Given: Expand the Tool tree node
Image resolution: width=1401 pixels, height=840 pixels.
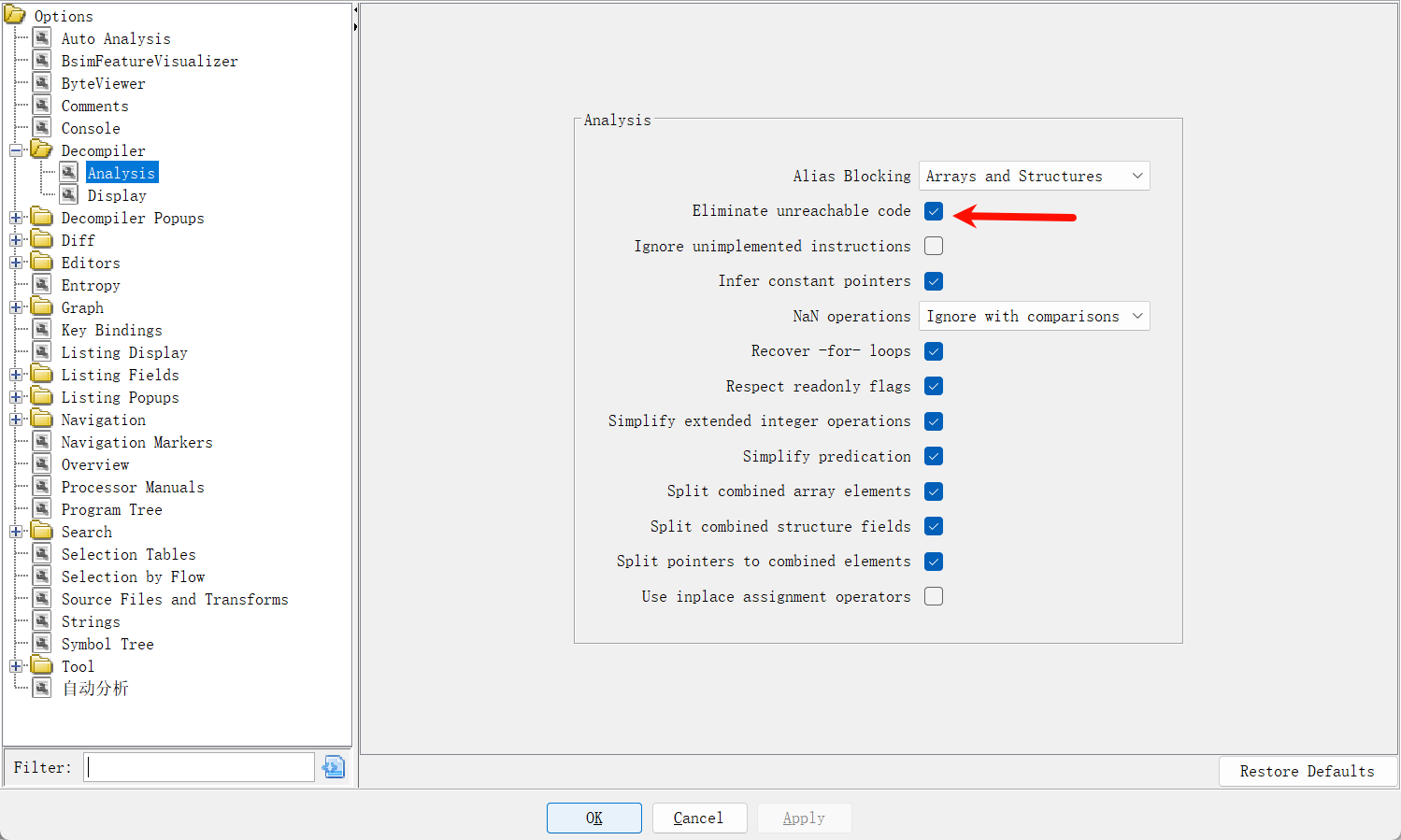Looking at the screenshot, I should coord(16,666).
